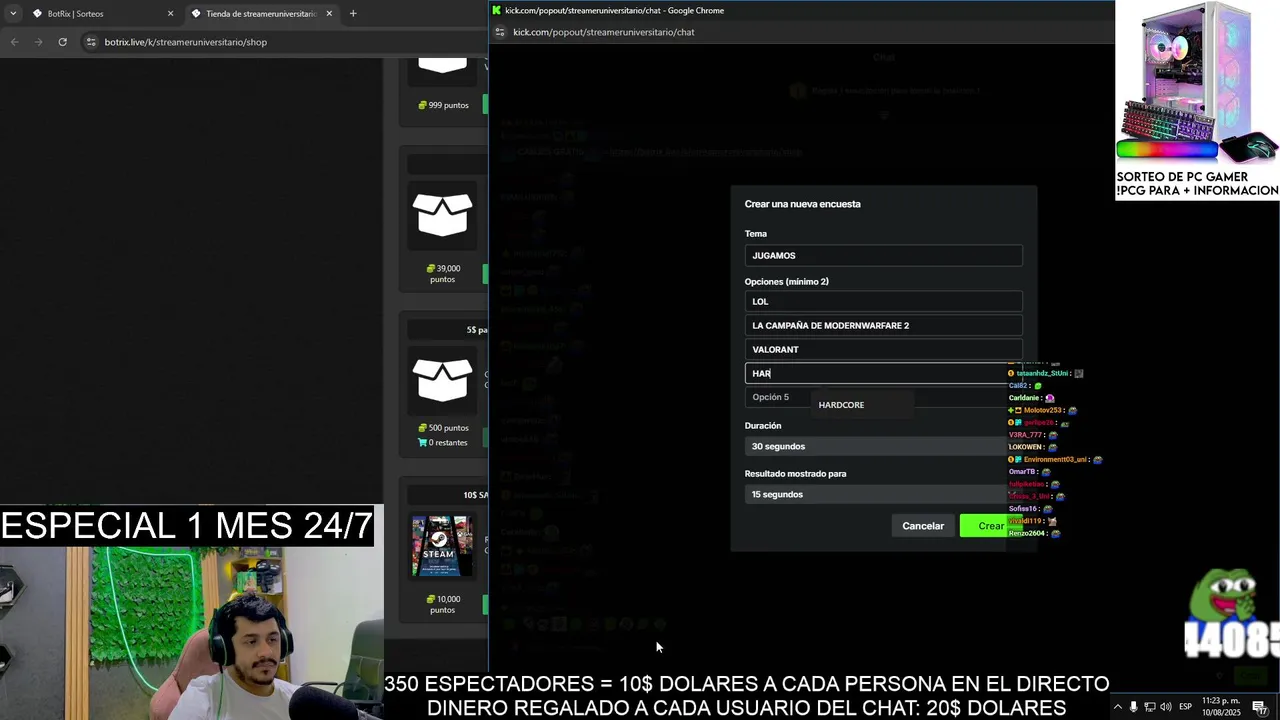The width and height of the screenshot is (1280, 720).
Task: Open the notification center icon
Action: tap(1260, 708)
